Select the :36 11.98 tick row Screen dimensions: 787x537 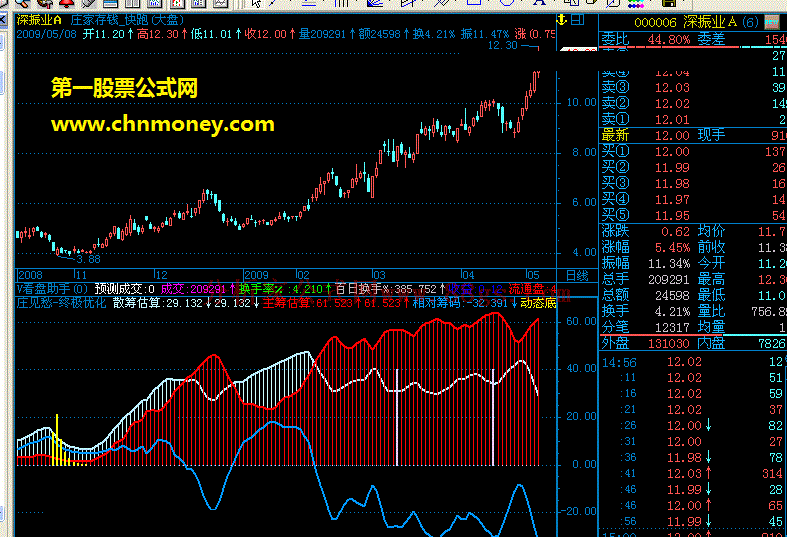point(693,458)
